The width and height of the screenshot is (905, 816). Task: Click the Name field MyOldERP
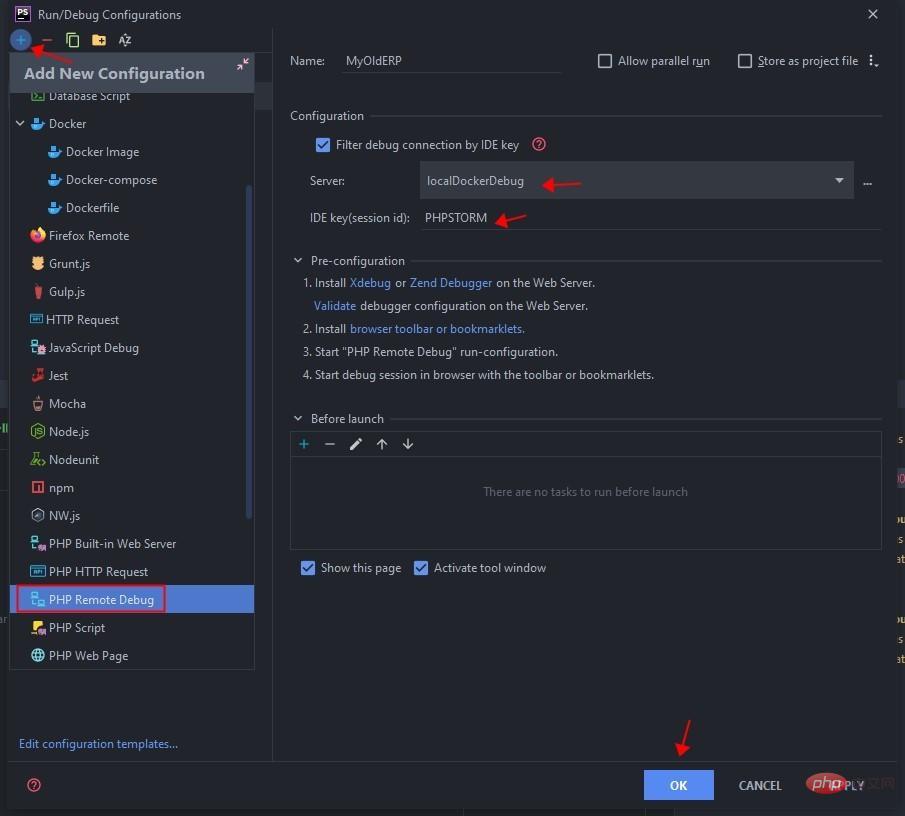click(x=452, y=61)
